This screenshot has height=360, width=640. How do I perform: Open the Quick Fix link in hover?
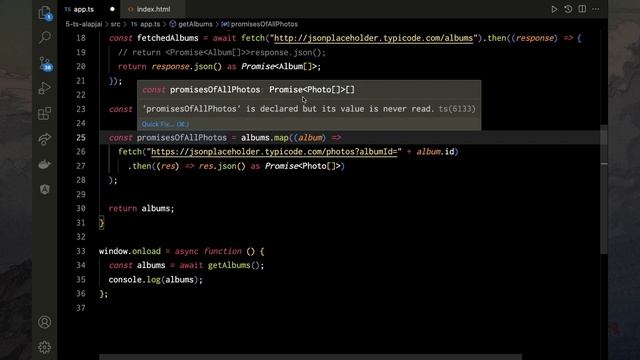pos(165,124)
